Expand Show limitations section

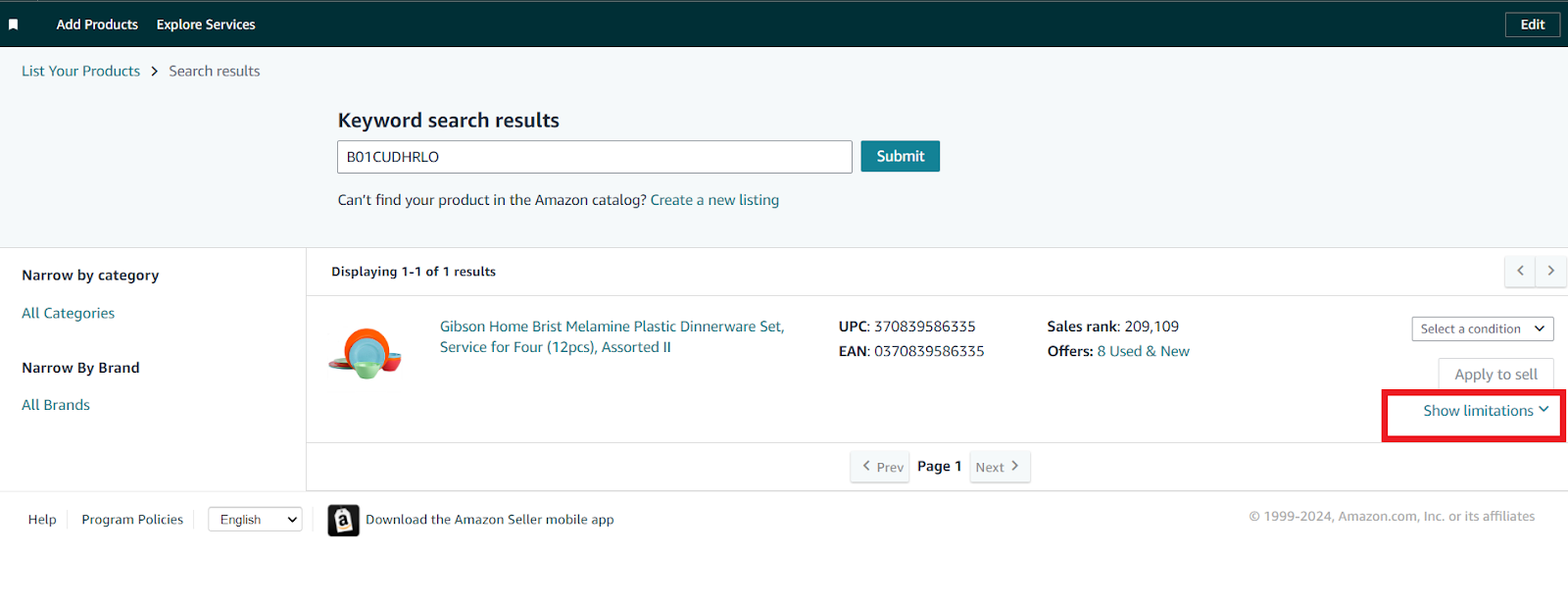(1485, 411)
